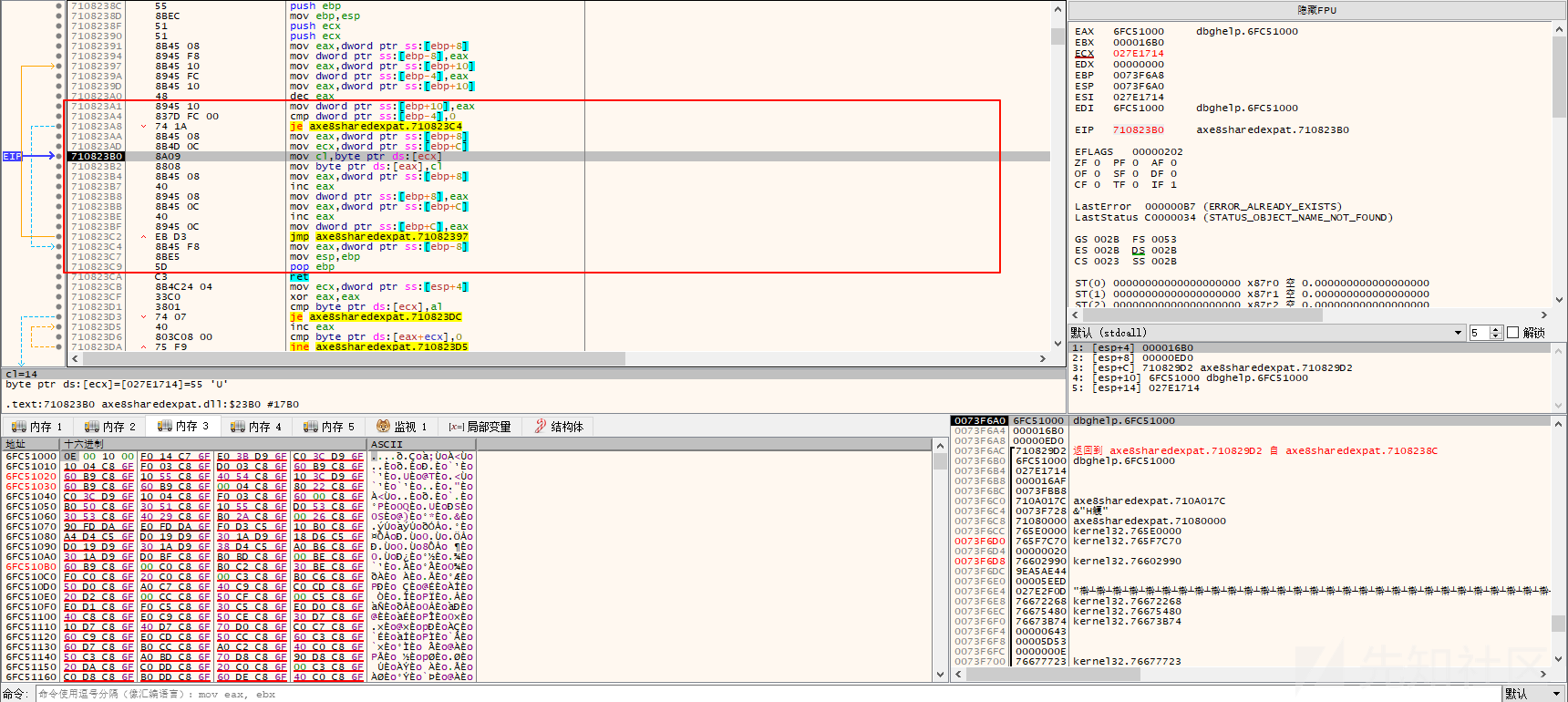1568x702 pixels.
Task: Open the 默认 dropdown beside the command bar
Action: [x=1533, y=694]
